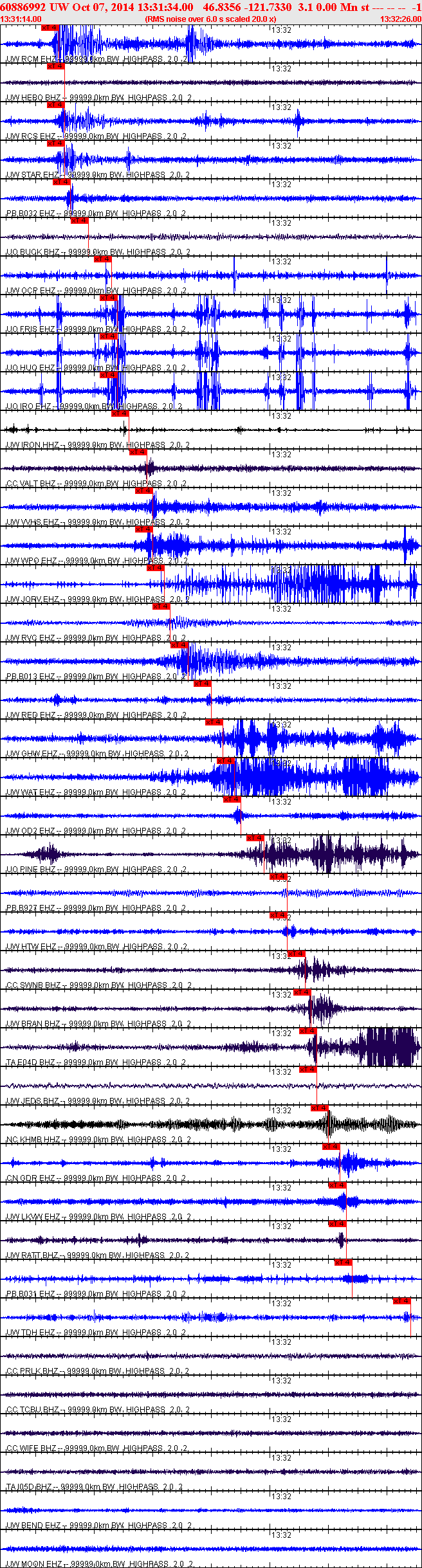Click the event ID 60886992 in header
Image resolution: width=422 pixels, height=1568 pixels.
pyautogui.click(x=23, y=6)
